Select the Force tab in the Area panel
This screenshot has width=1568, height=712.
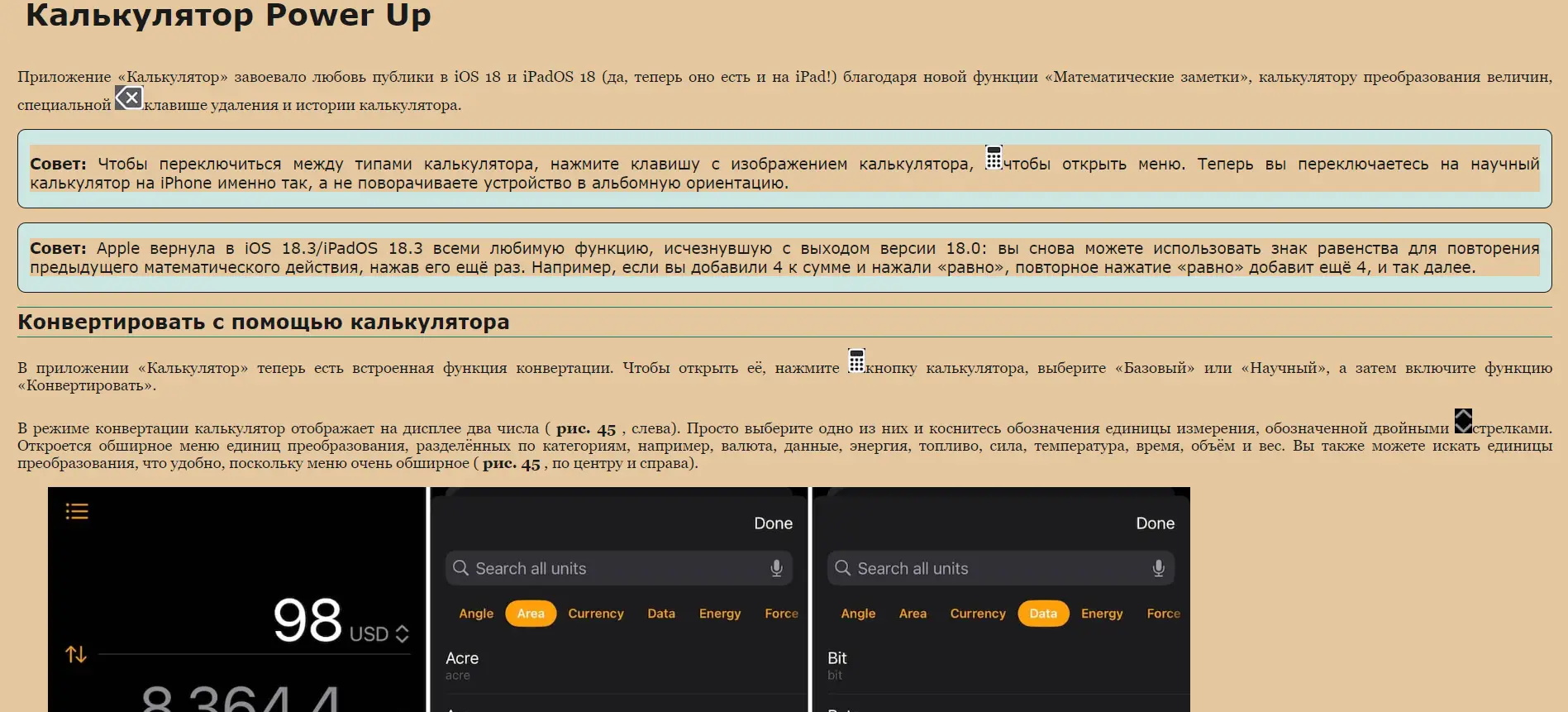coord(781,614)
